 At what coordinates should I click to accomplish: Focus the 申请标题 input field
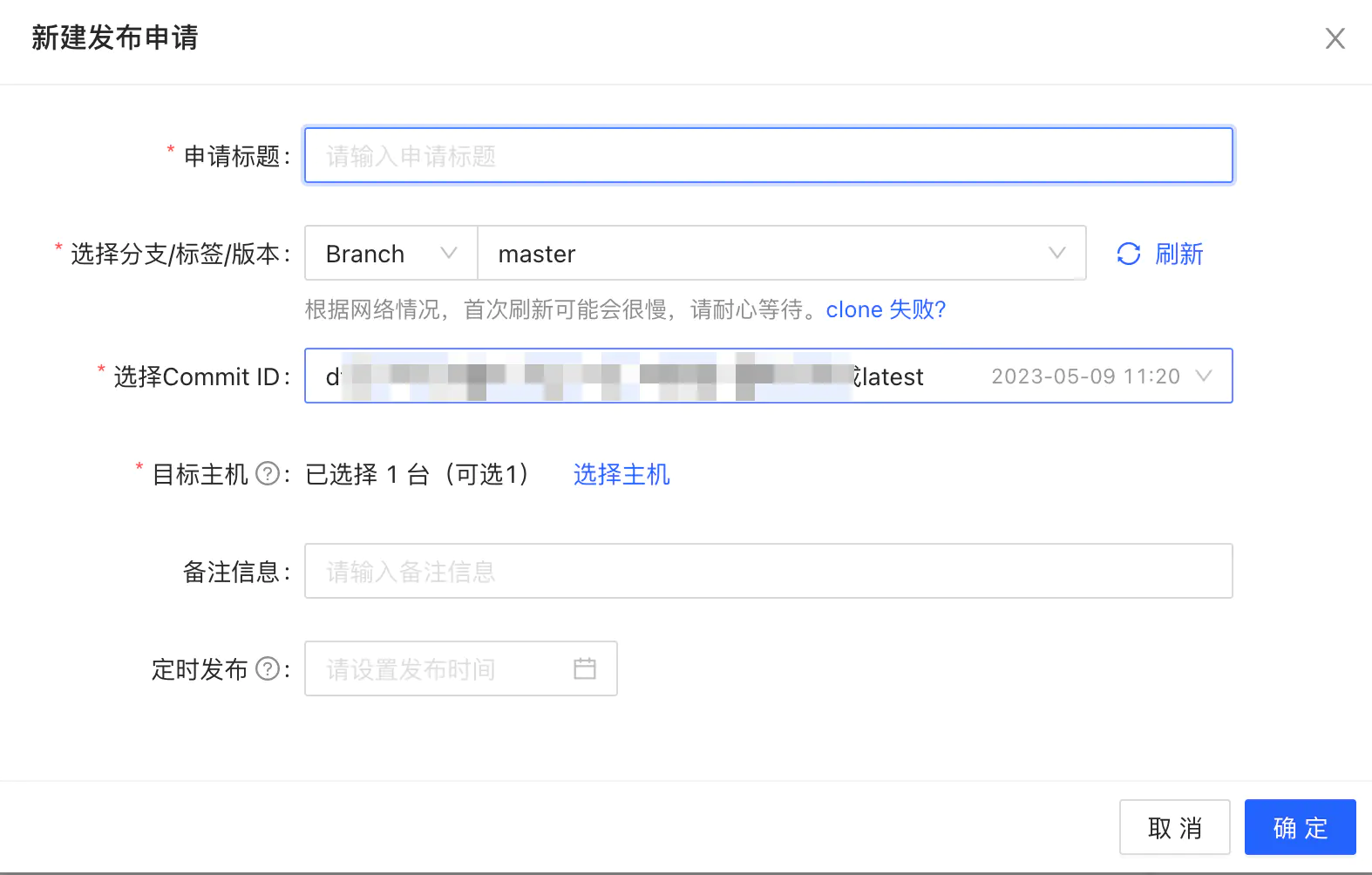coord(768,156)
